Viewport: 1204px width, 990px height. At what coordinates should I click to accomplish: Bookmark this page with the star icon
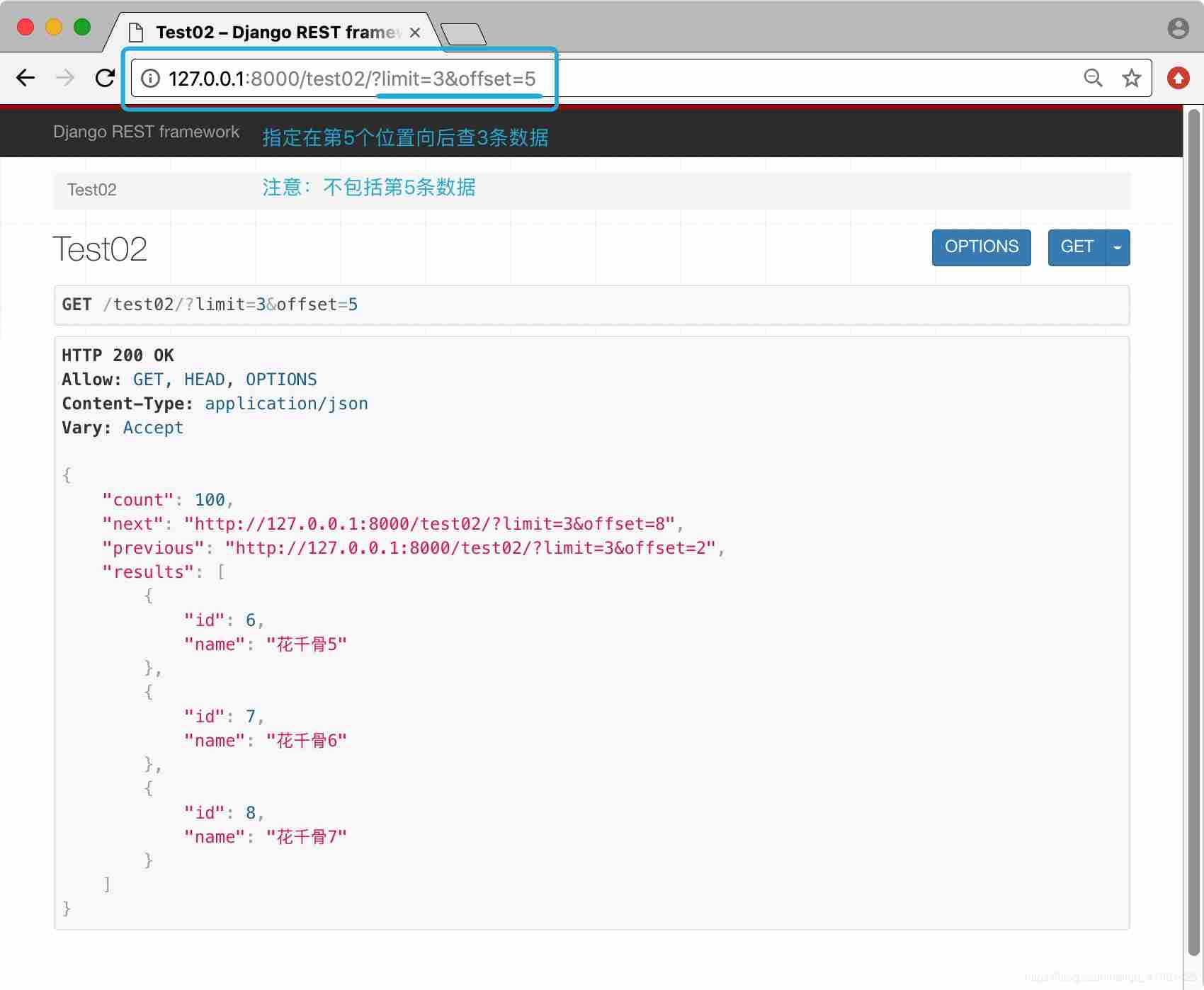point(1131,78)
